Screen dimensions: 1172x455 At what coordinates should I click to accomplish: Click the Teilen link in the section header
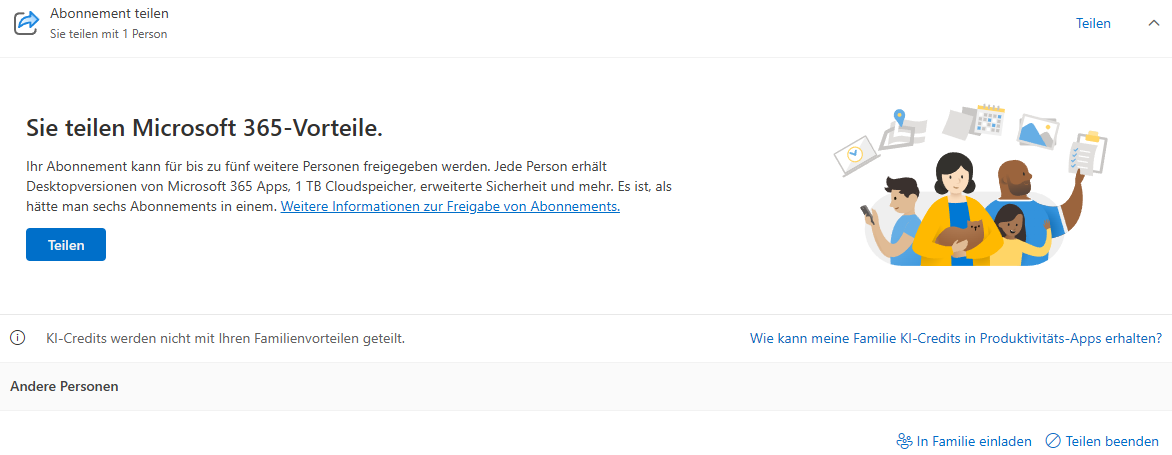(x=1093, y=23)
